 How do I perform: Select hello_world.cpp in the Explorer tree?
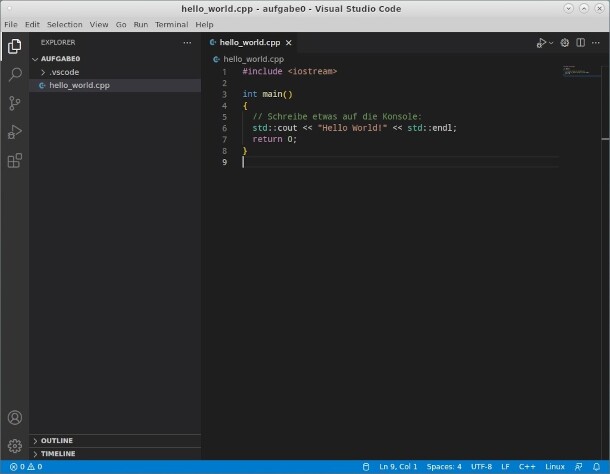[x=115, y=86]
